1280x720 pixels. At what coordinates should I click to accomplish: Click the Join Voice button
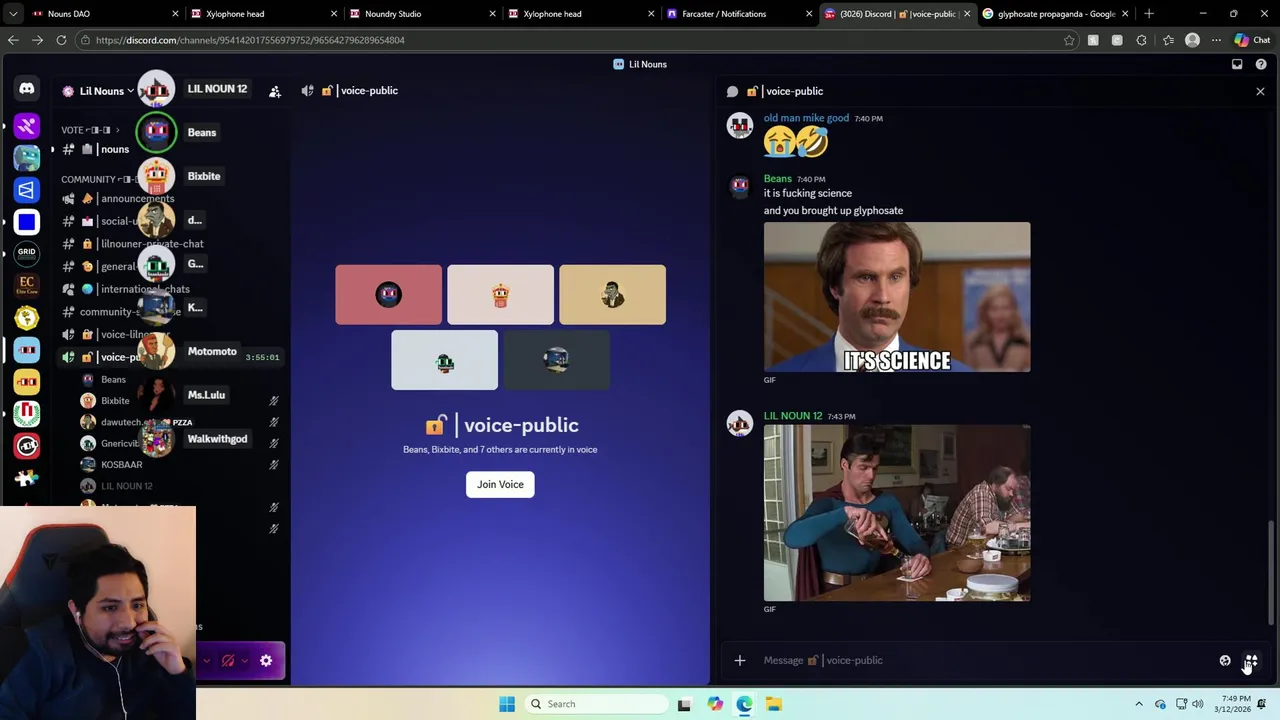(x=500, y=484)
